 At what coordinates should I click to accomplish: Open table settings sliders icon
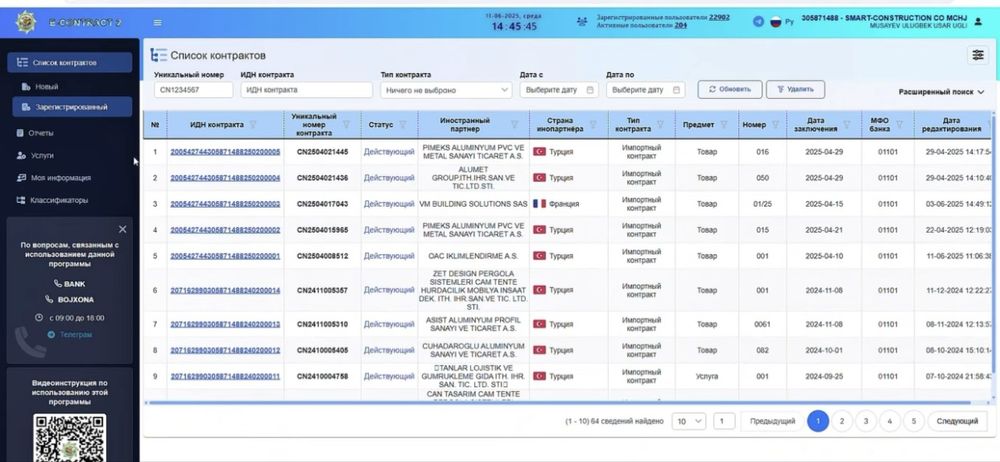[x=978, y=56]
